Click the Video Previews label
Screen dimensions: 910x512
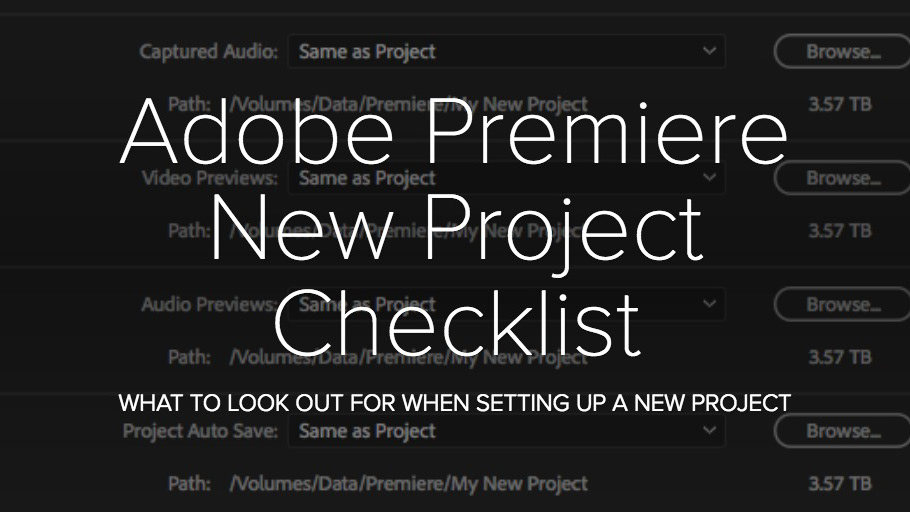tap(209, 178)
